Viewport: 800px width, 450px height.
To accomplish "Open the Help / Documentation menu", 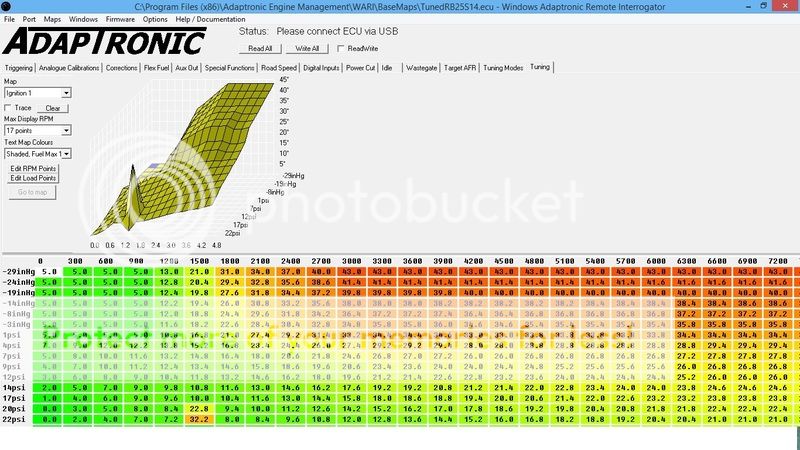I will (209, 19).
